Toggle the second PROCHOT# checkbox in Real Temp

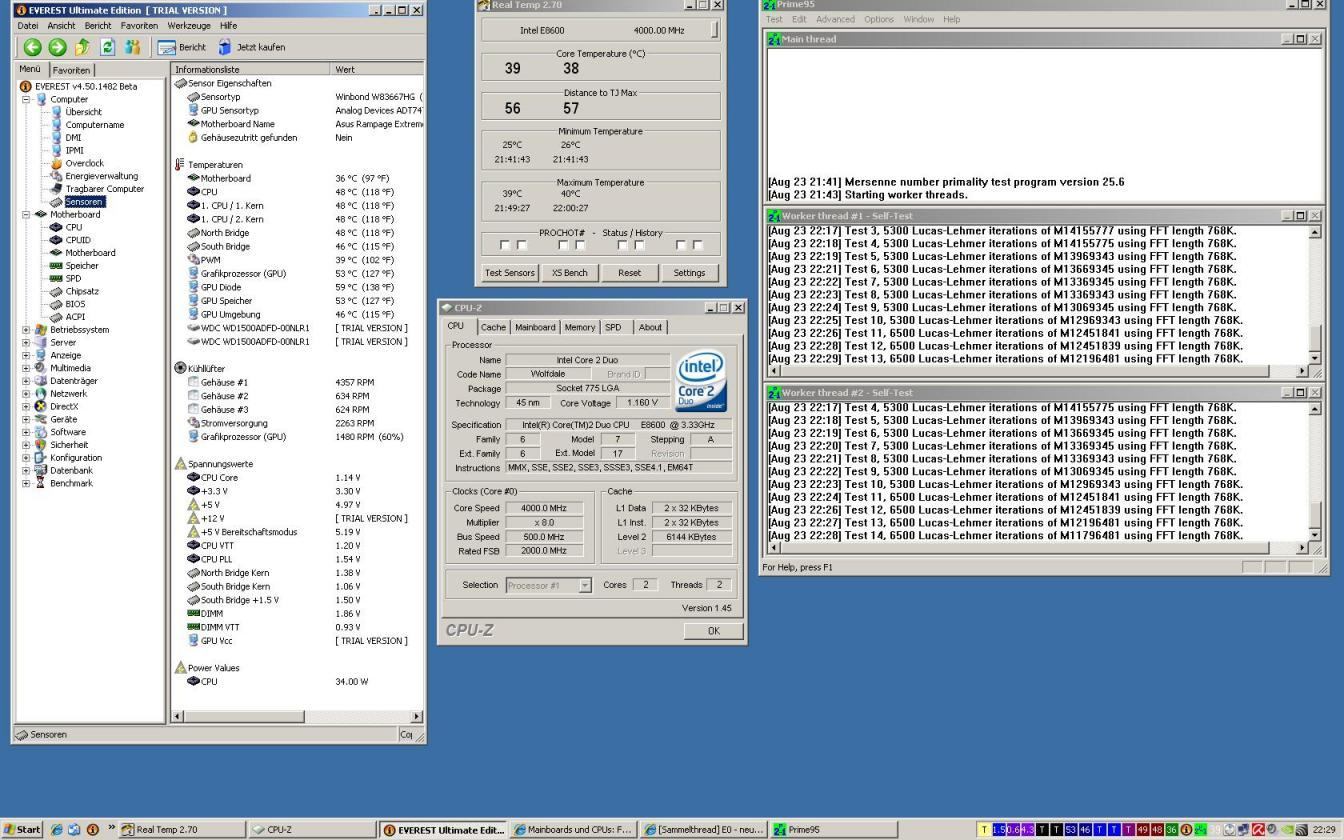(521, 245)
